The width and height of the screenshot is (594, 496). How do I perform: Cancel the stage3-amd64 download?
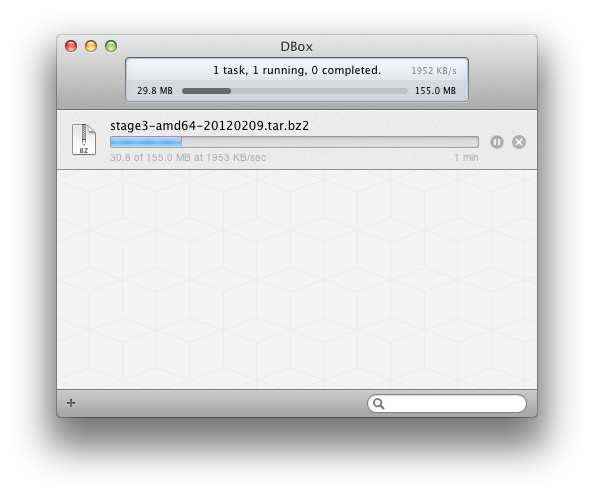519,142
